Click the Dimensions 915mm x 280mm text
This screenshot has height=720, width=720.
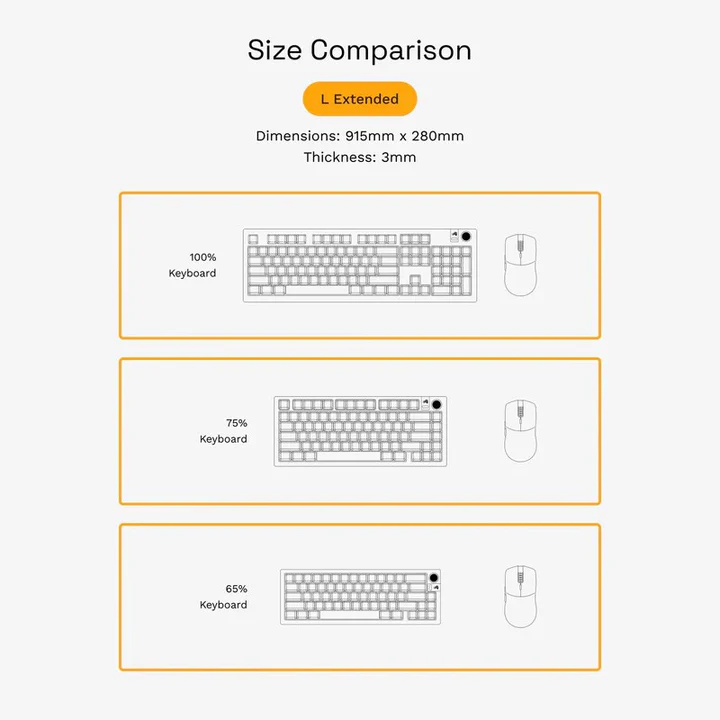tap(359, 136)
